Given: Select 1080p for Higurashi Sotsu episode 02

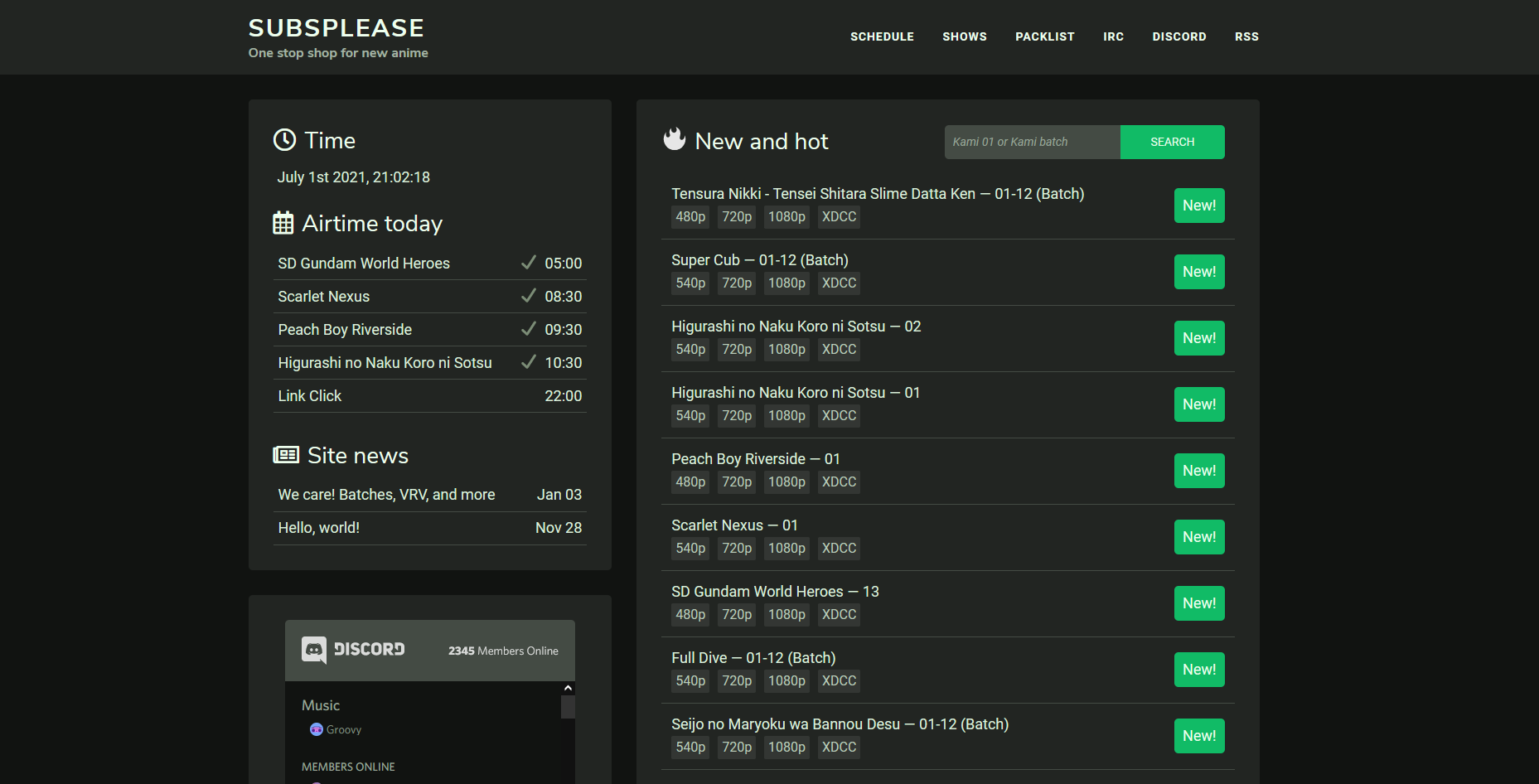Looking at the screenshot, I should [786, 350].
